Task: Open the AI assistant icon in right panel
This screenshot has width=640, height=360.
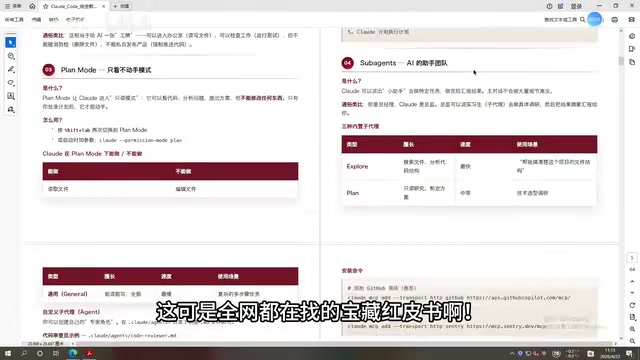Action: [x=632, y=36]
